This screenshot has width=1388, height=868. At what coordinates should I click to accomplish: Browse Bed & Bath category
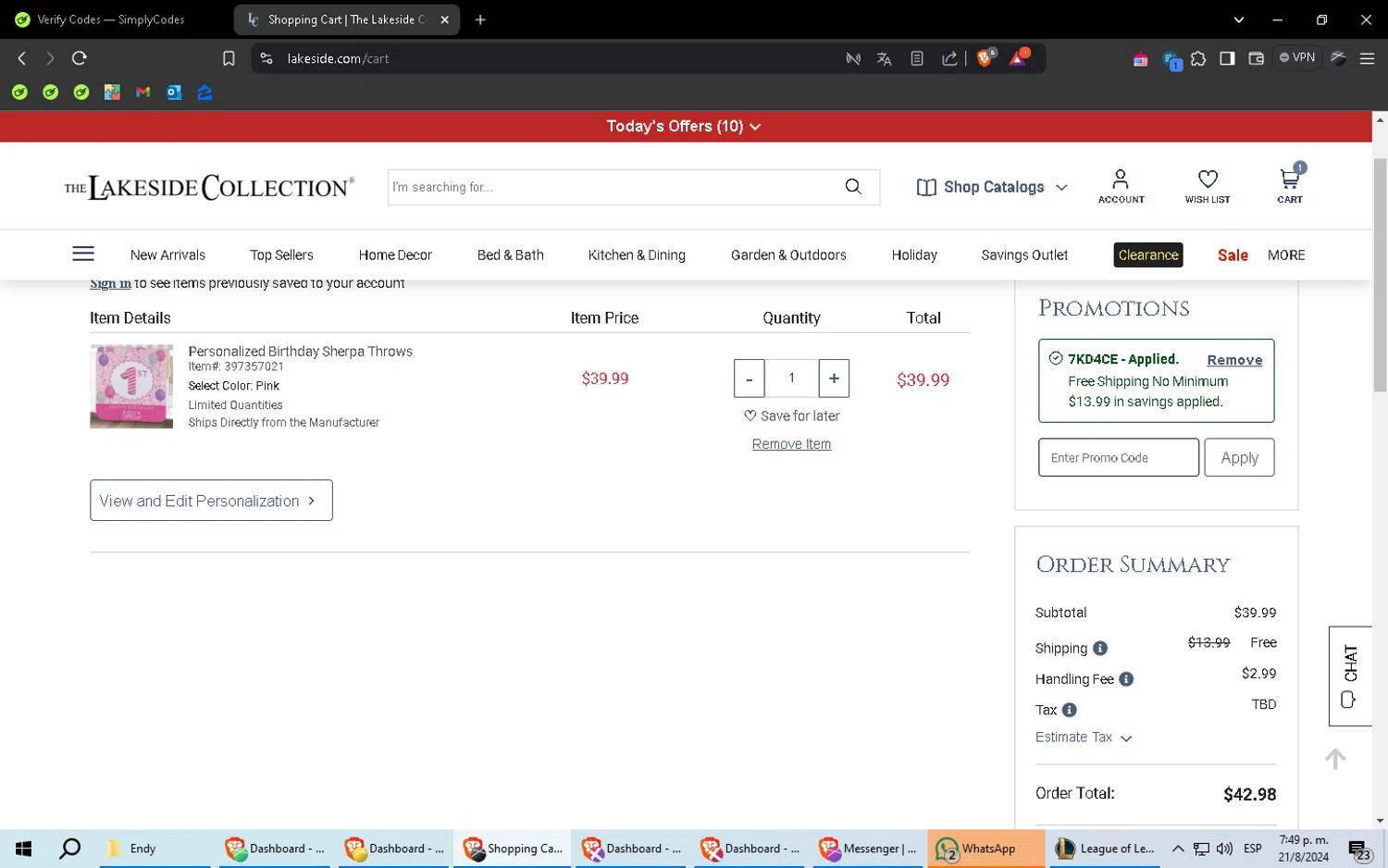point(511,255)
